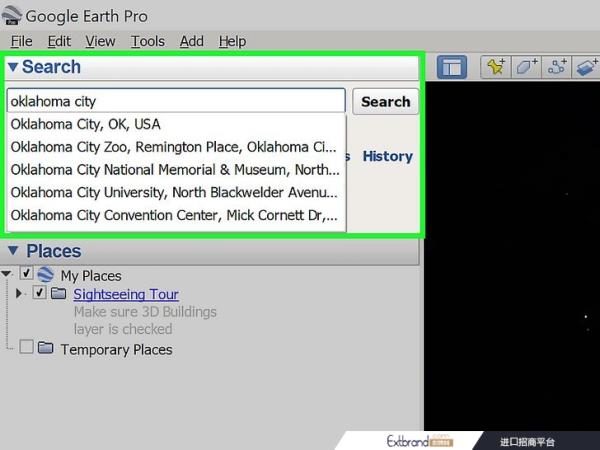Click the Search panel header title
600x450 pixels.
(x=51, y=67)
